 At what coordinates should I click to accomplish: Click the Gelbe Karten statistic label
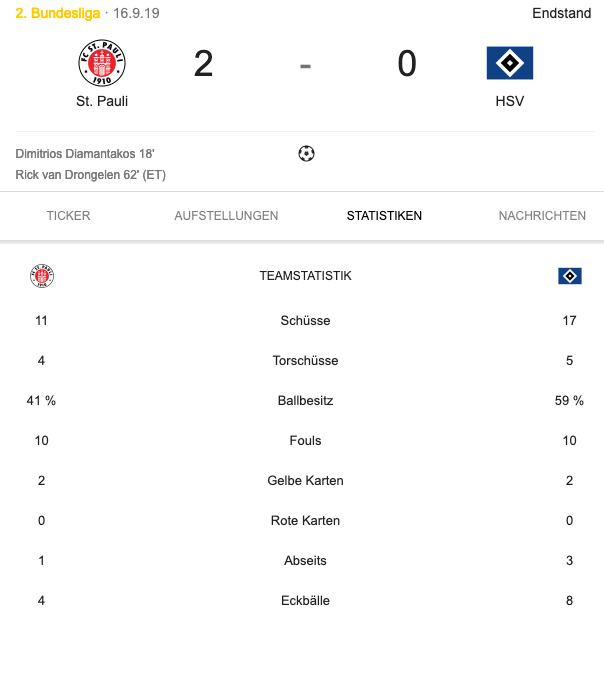click(x=305, y=480)
